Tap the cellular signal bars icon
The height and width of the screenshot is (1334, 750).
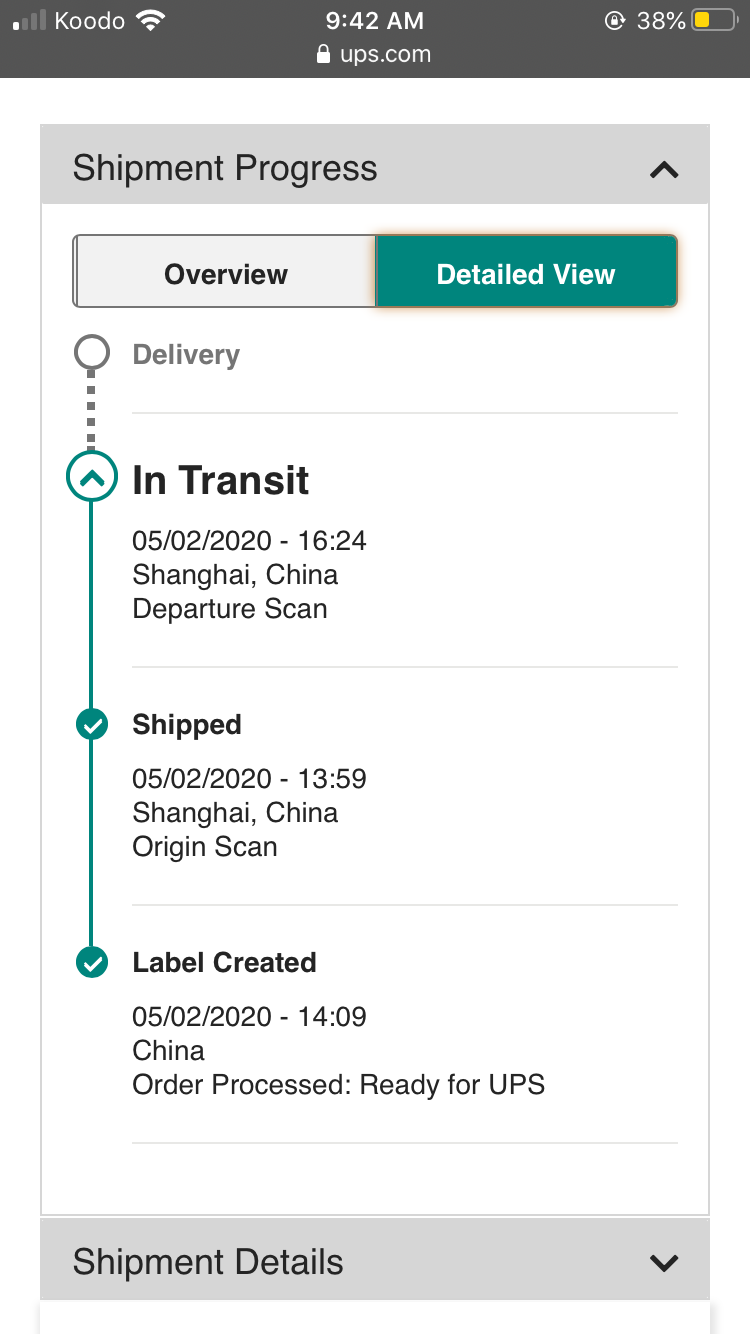[29, 21]
